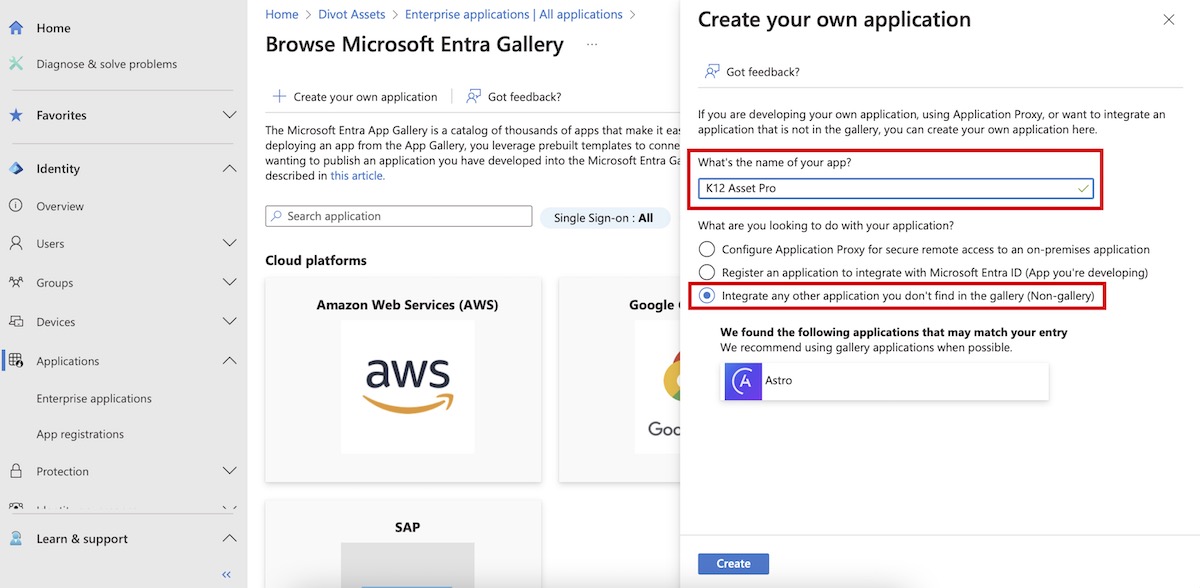
Task: Open App registrations menu item
Action: (80, 434)
